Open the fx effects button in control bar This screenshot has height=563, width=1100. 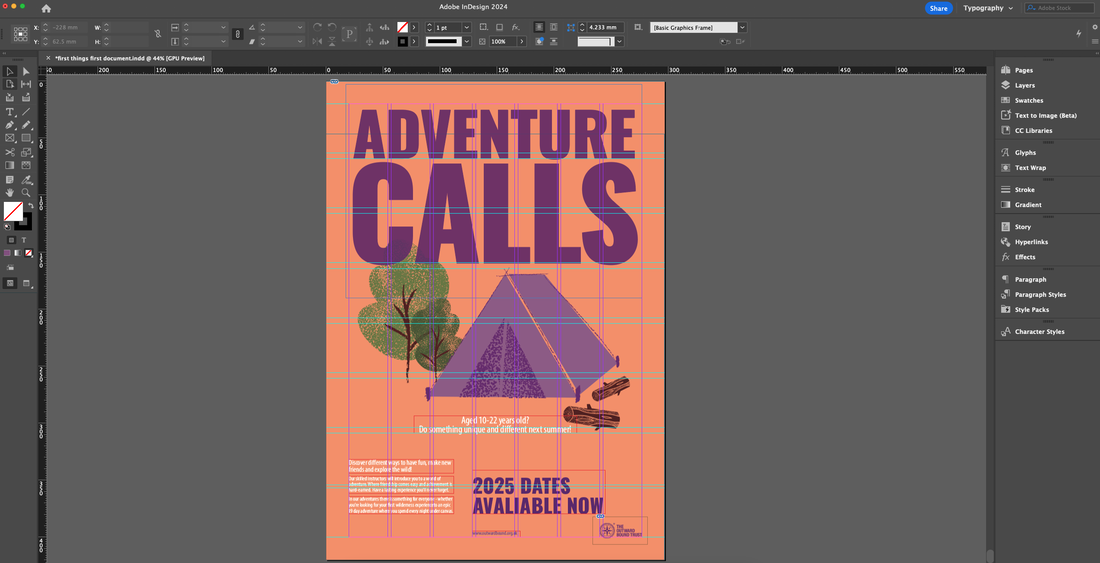(516, 27)
